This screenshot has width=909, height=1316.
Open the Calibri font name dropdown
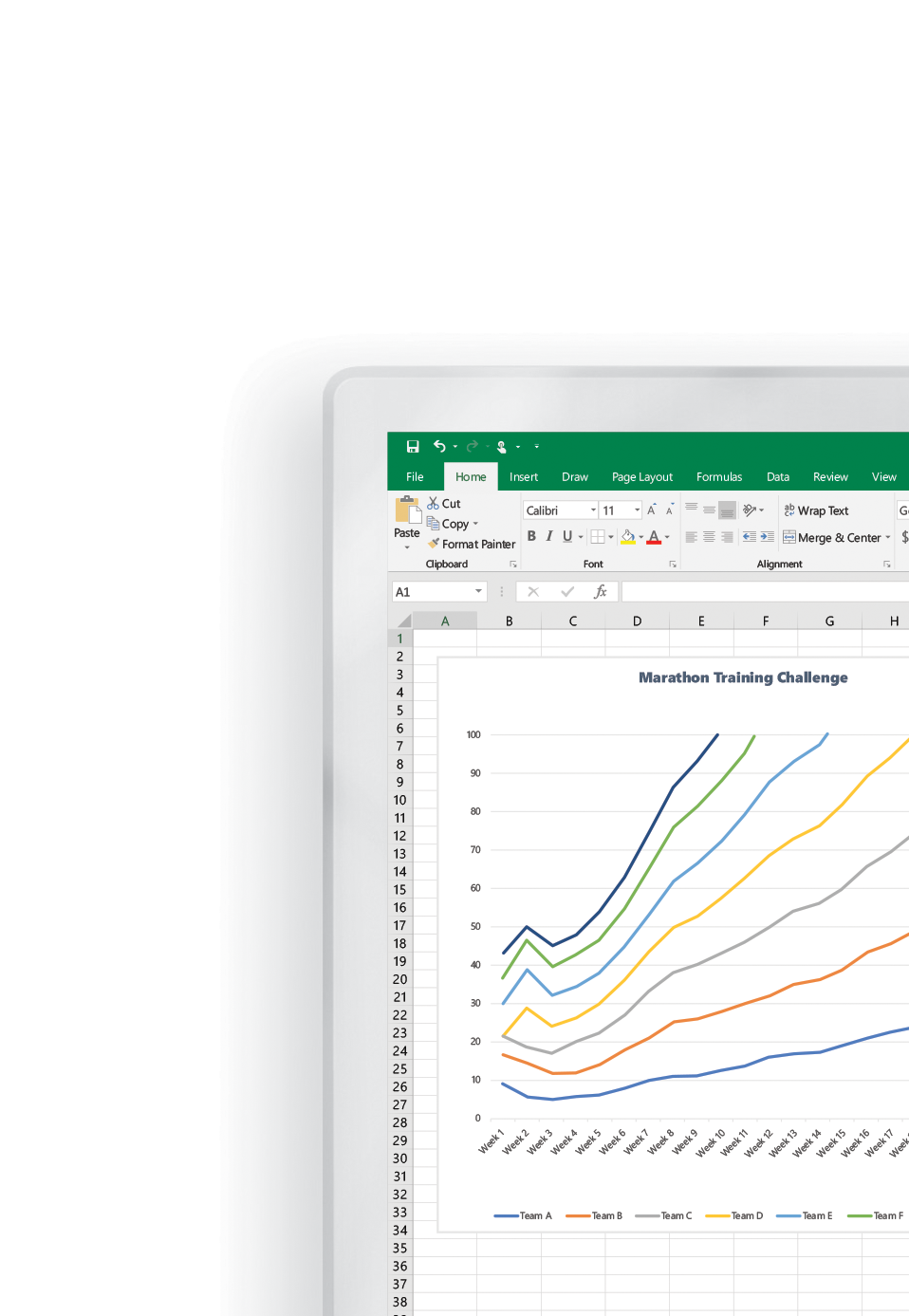click(593, 510)
